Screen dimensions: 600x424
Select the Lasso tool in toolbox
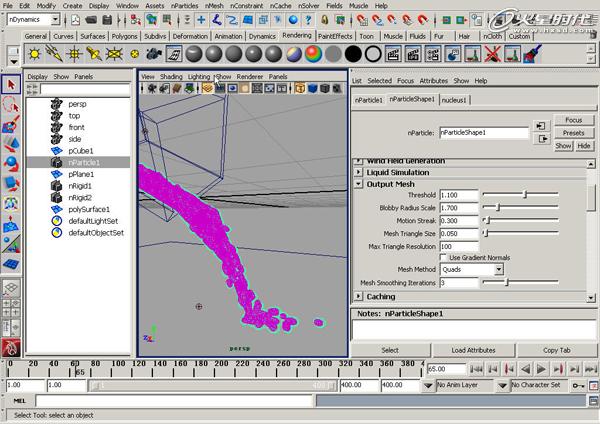[x=11, y=104]
